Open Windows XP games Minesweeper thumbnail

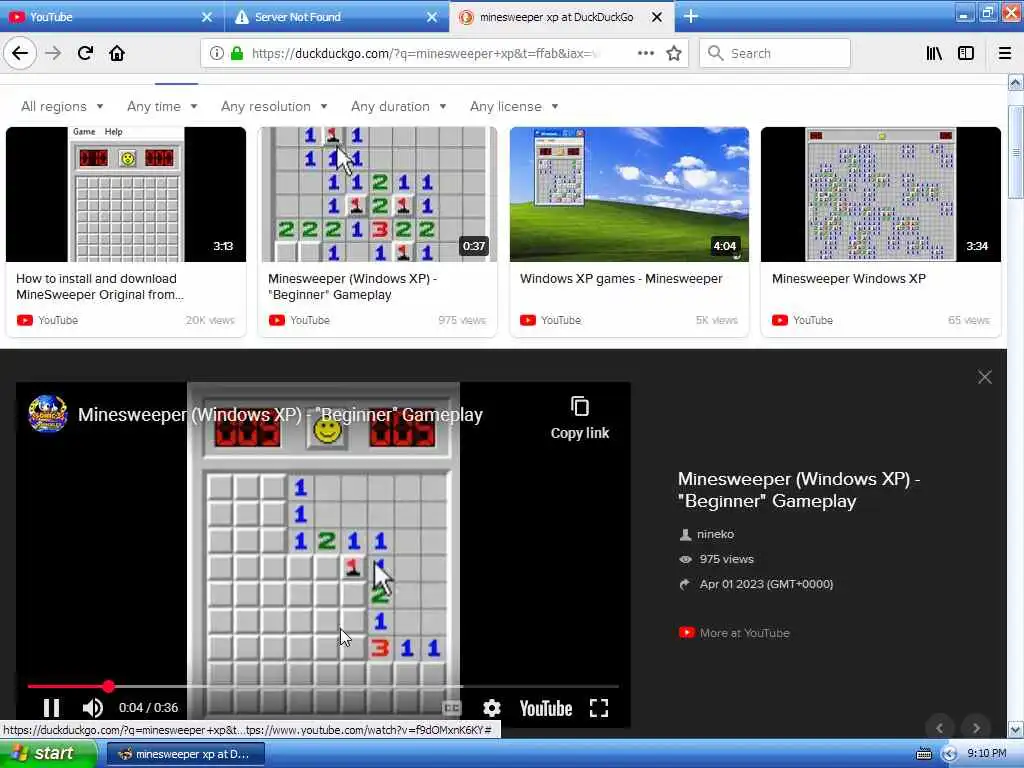point(630,194)
